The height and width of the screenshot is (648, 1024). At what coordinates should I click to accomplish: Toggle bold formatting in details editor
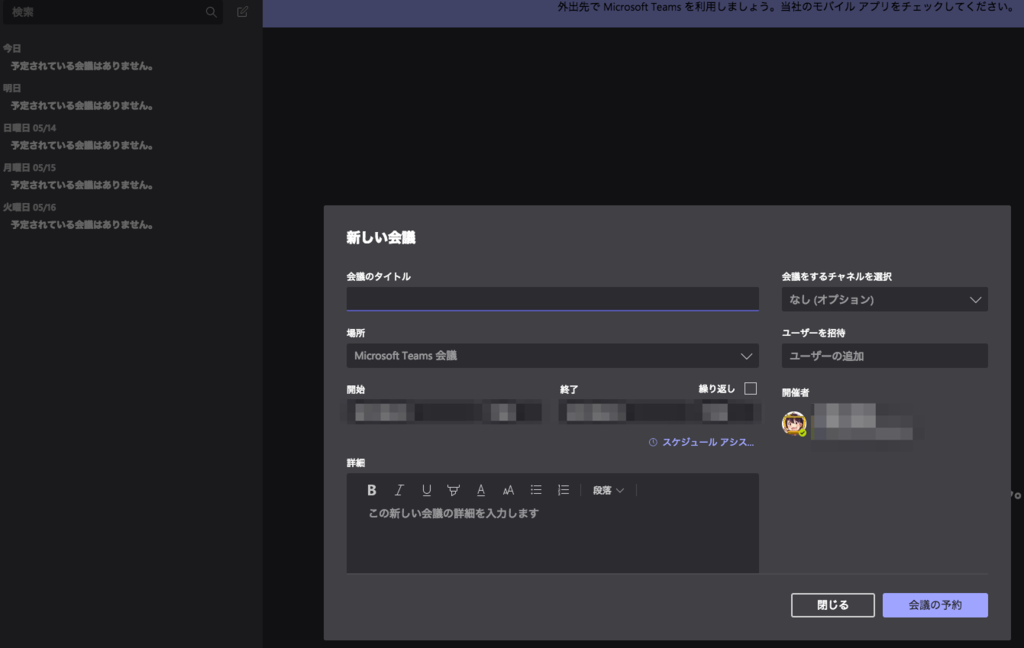click(372, 490)
